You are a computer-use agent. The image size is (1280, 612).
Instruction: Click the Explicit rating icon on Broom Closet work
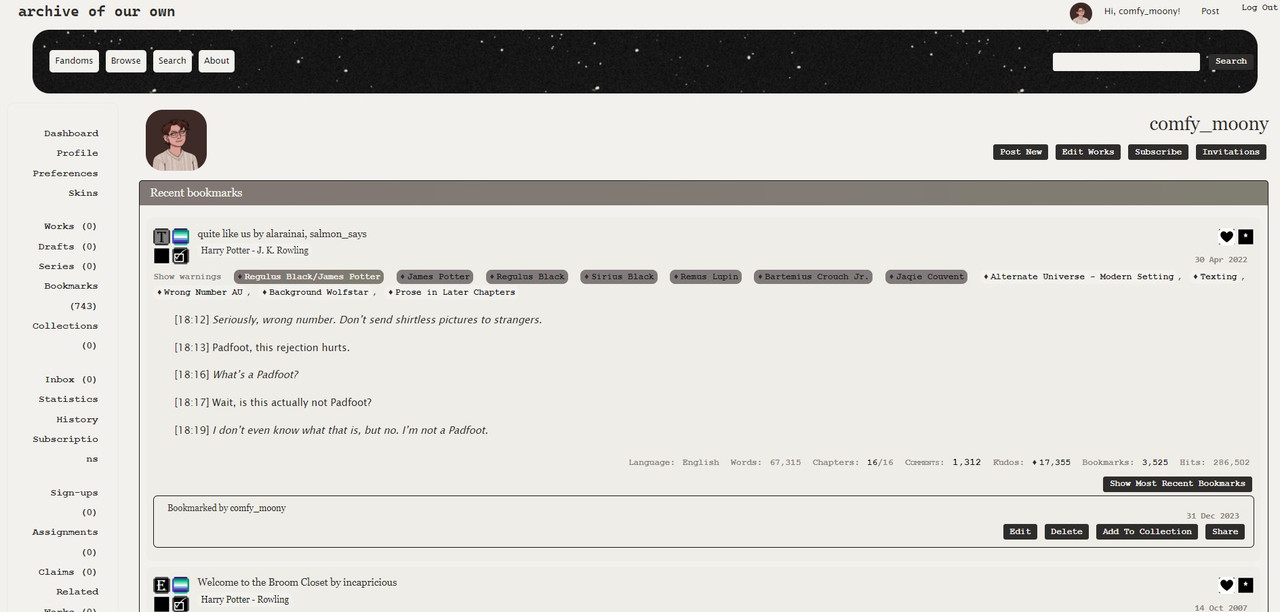(x=161, y=585)
